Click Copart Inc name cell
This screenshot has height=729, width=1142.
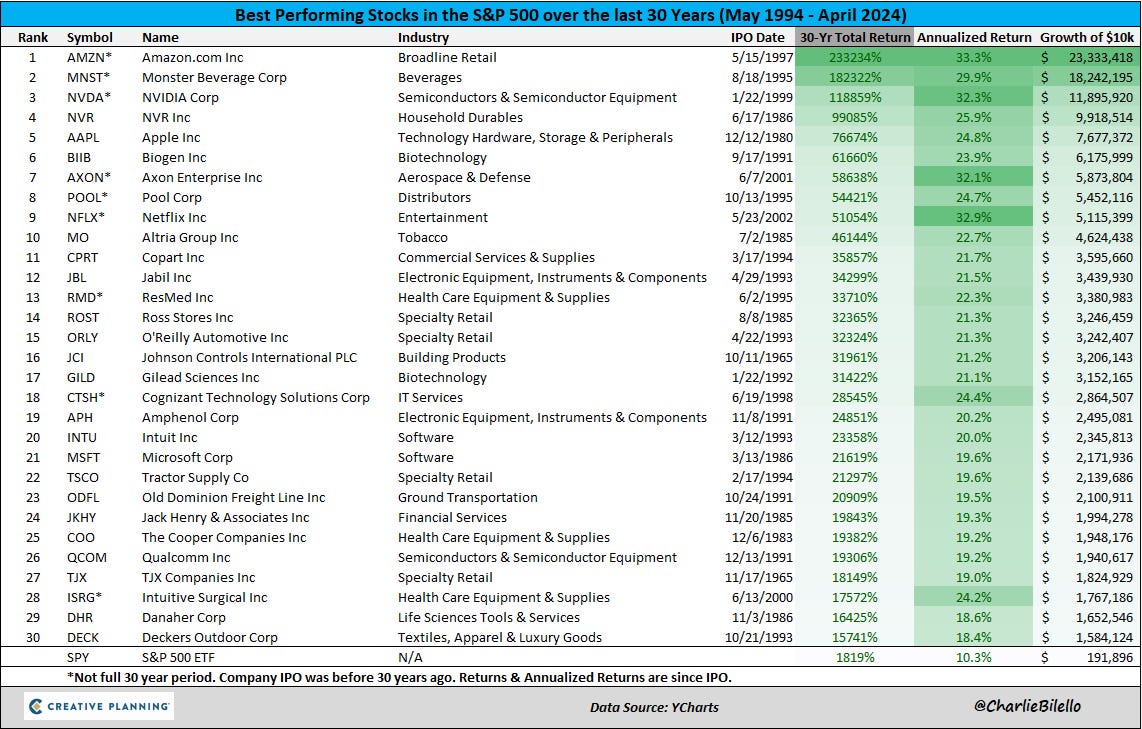(173, 258)
